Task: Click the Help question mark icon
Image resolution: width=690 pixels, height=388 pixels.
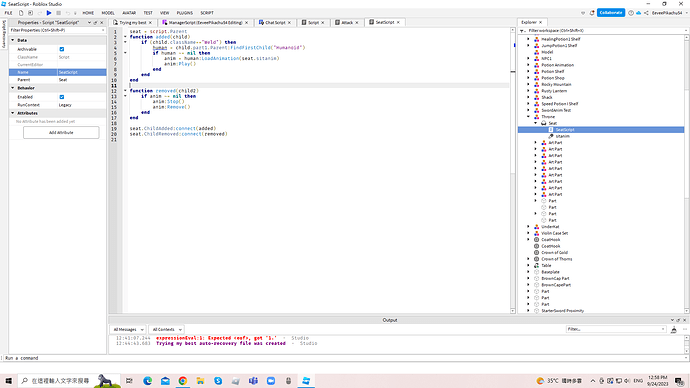Action: point(631,13)
